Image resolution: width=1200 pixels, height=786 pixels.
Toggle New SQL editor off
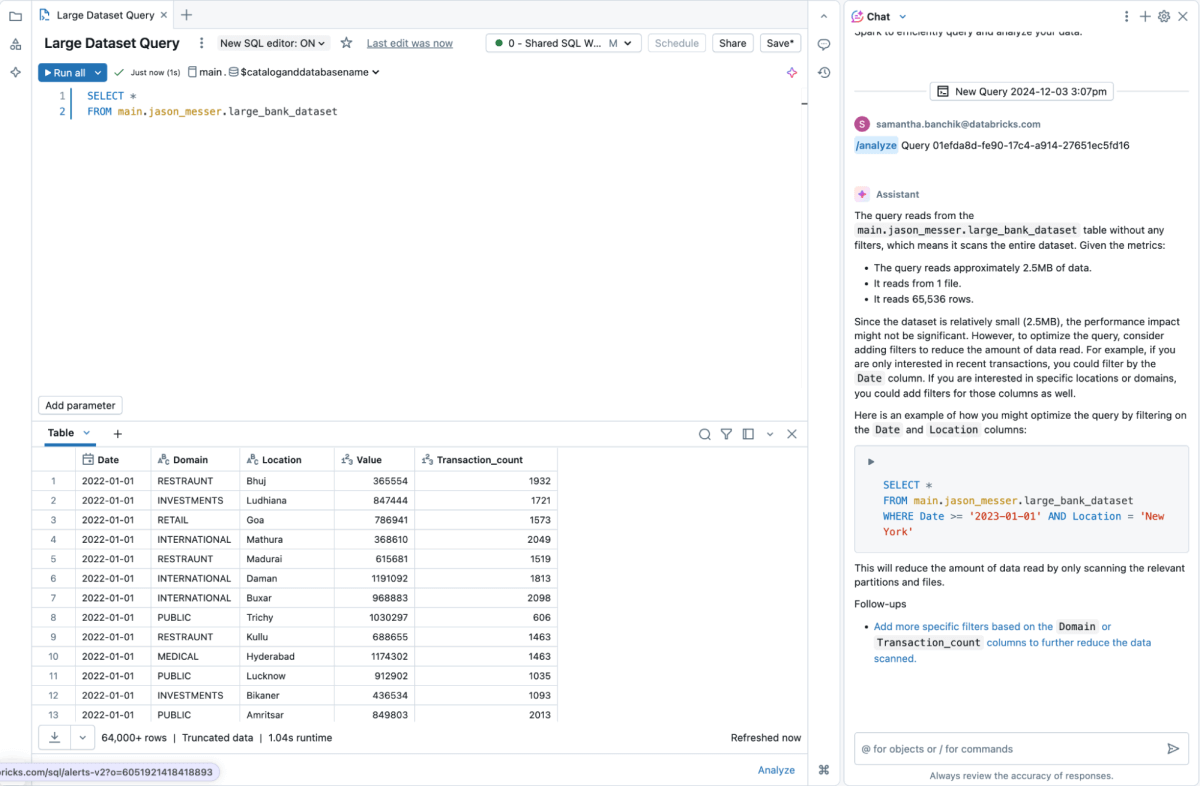[272, 43]
